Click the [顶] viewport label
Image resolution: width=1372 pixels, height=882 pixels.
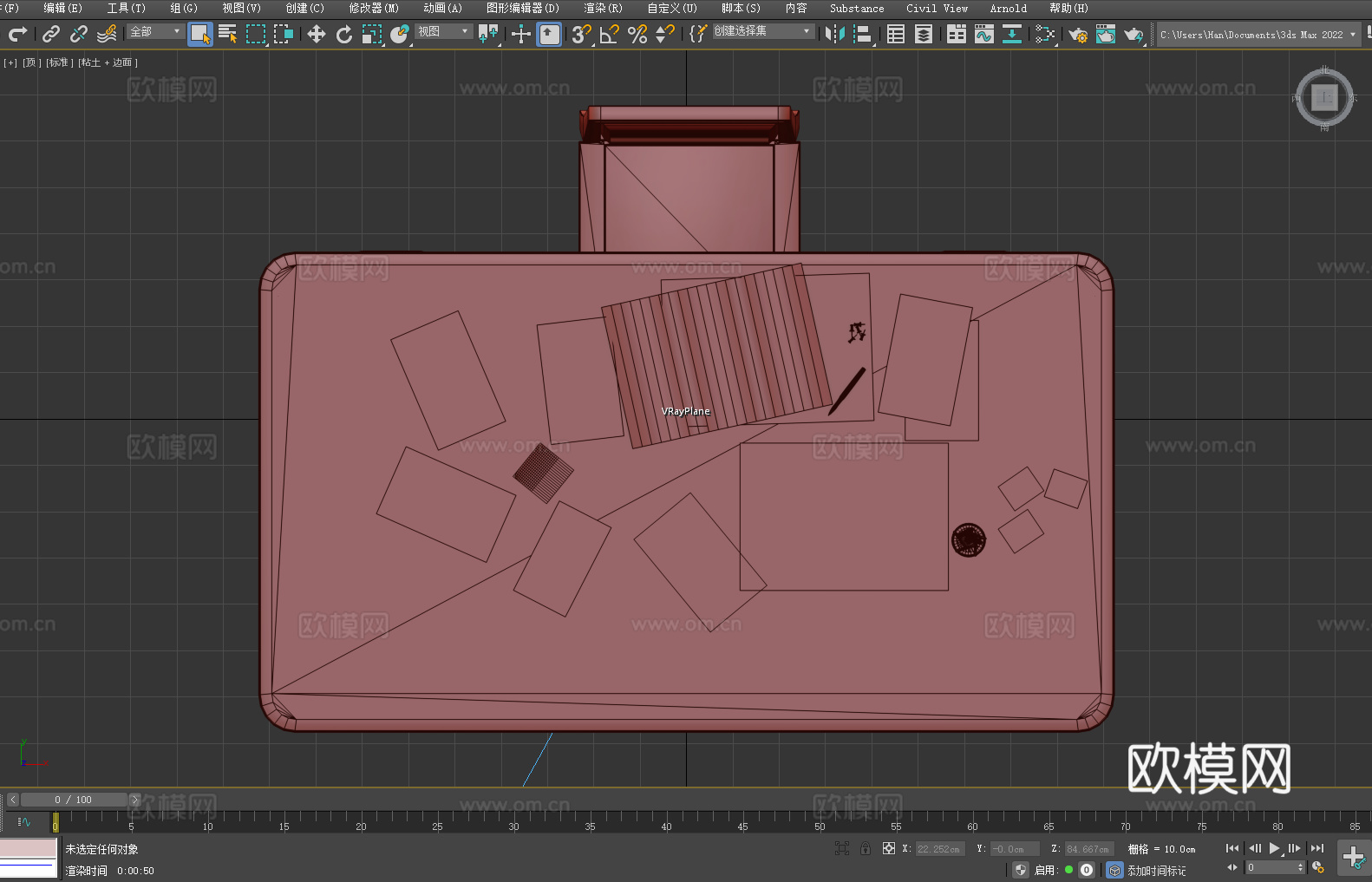[x=31, y=62]
